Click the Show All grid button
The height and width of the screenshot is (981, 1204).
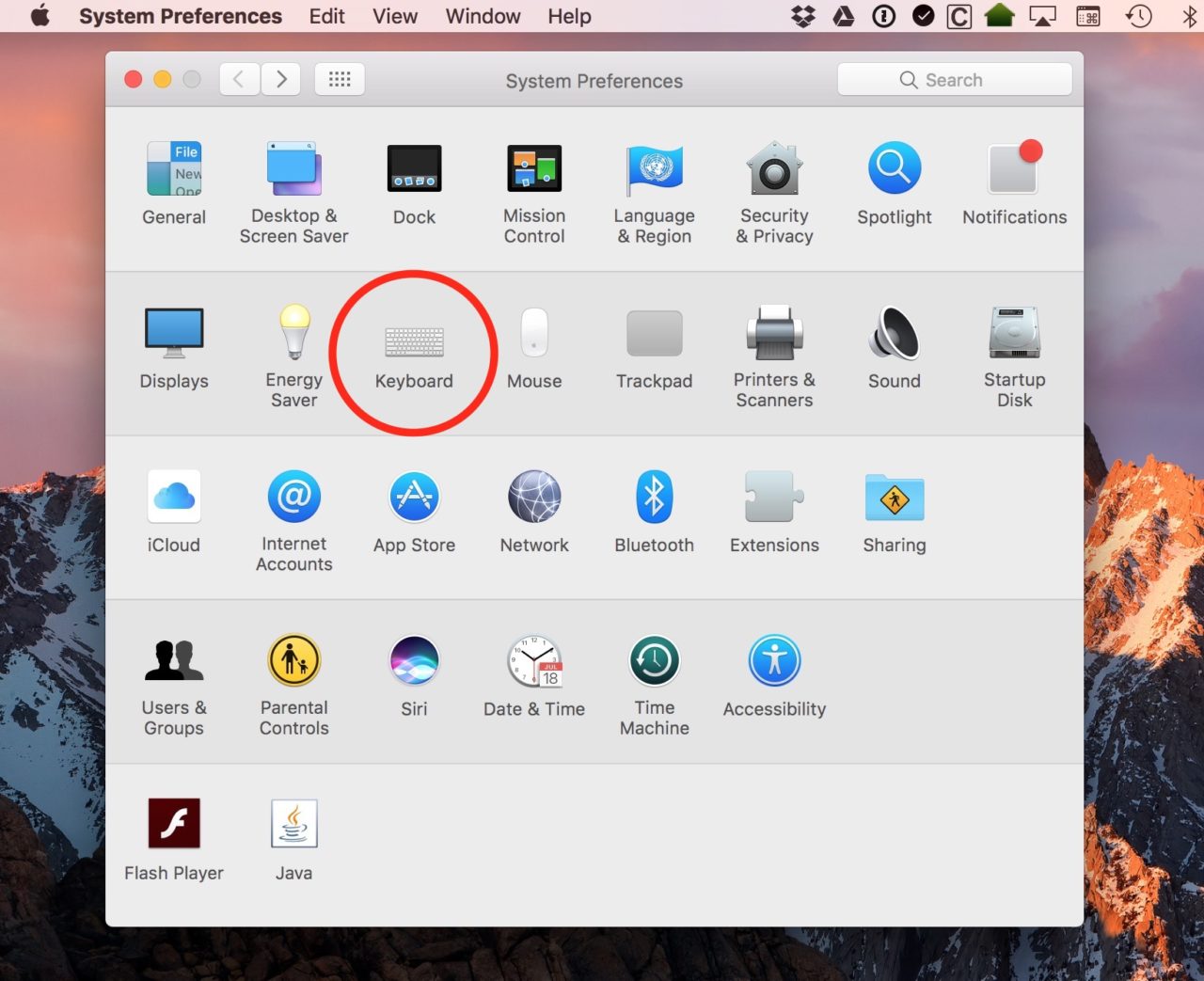(x=340, y=80)
